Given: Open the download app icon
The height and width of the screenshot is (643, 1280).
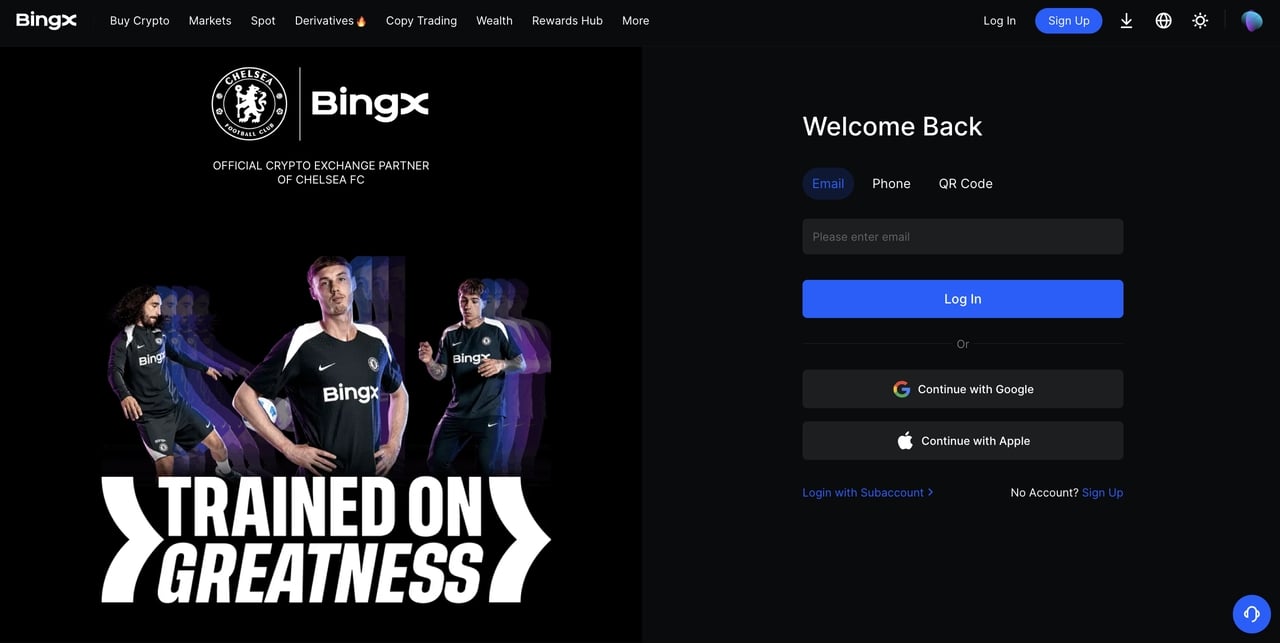Looking at the screenshot, I should point(1126,20).
